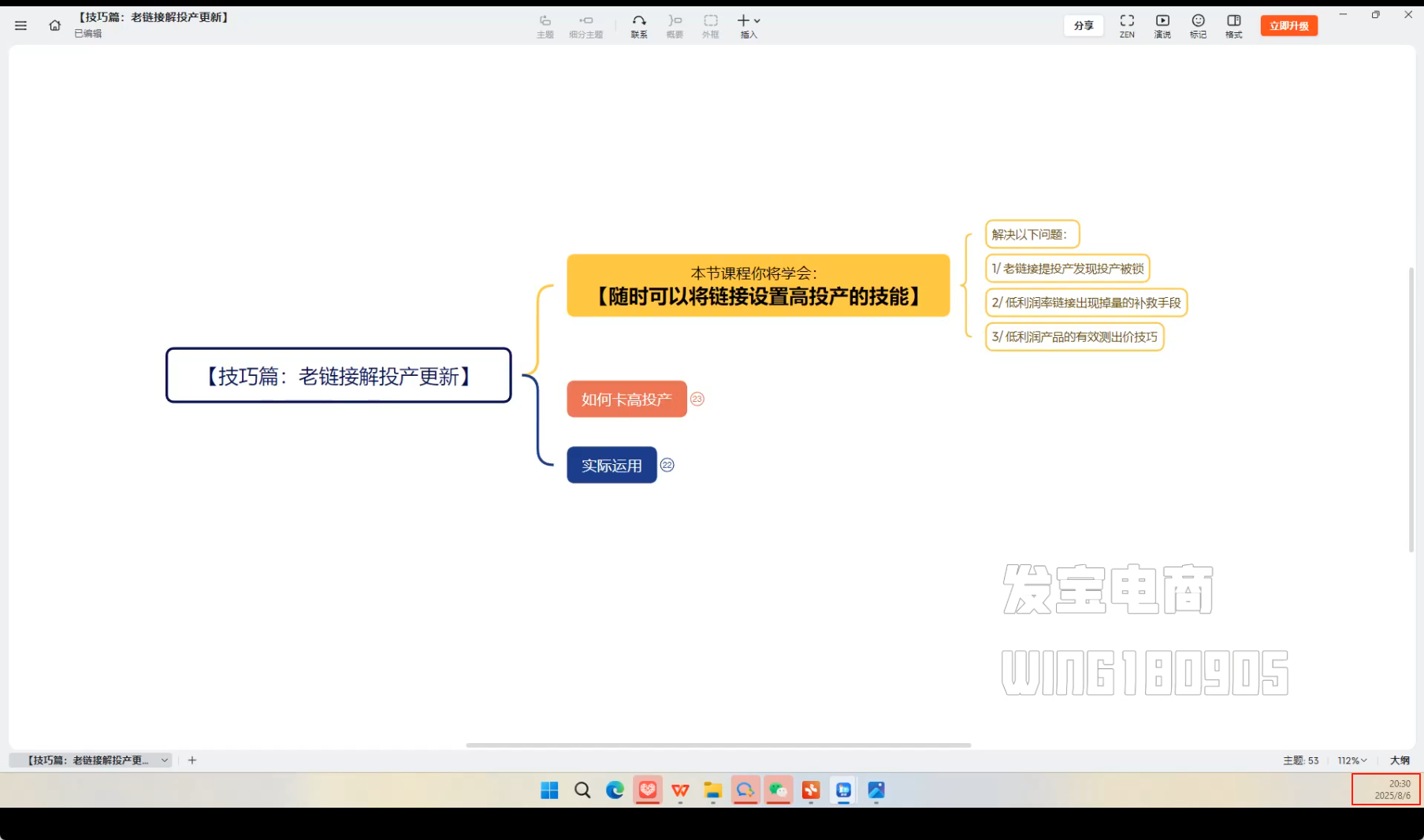
Task: Switch to Outline (大纲) view
Action: pyautogui.click(x=1400, y=760)
